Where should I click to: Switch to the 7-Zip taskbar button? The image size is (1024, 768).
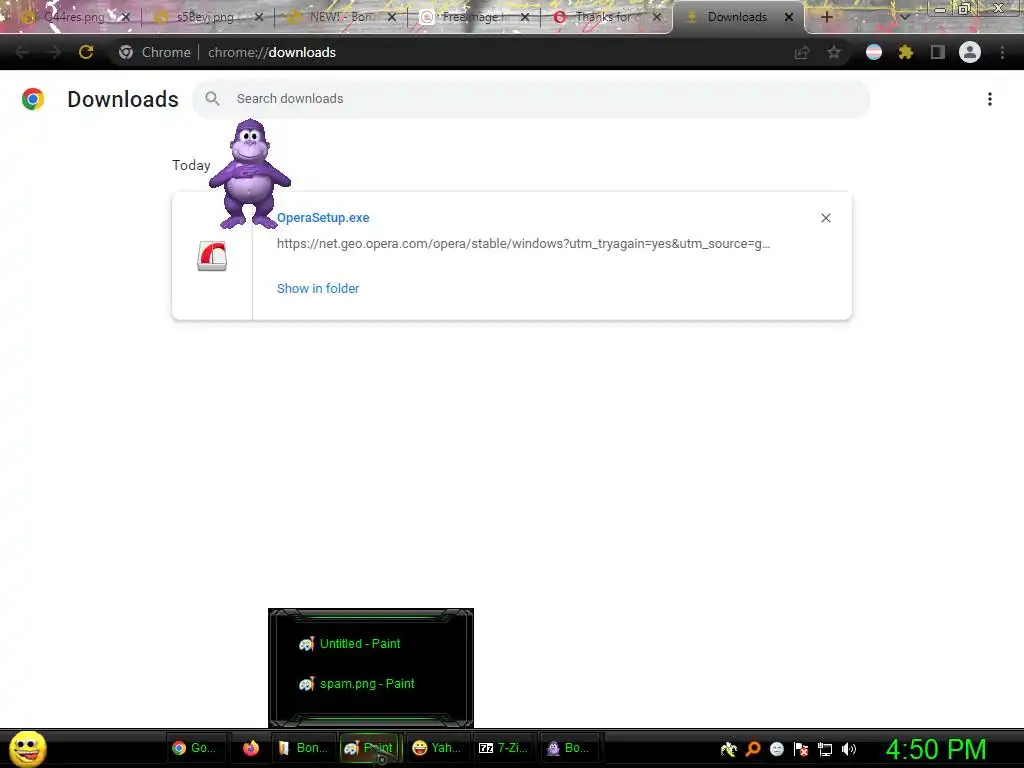click(x=504, y=748)
